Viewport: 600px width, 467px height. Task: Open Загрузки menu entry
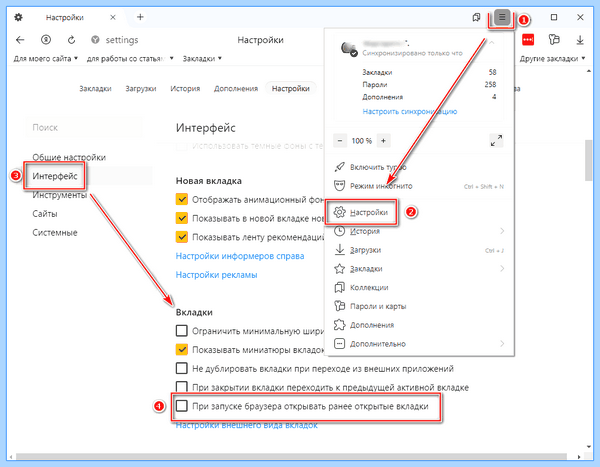[x=419, y=250]
